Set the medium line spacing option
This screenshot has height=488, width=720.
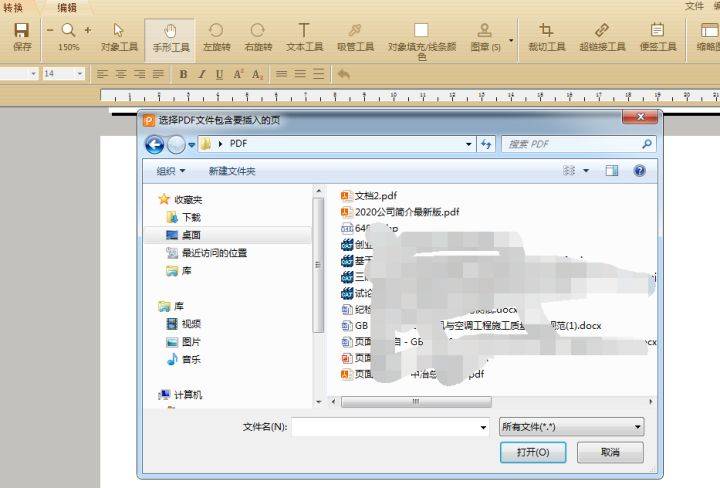click(x=300, y=74)
